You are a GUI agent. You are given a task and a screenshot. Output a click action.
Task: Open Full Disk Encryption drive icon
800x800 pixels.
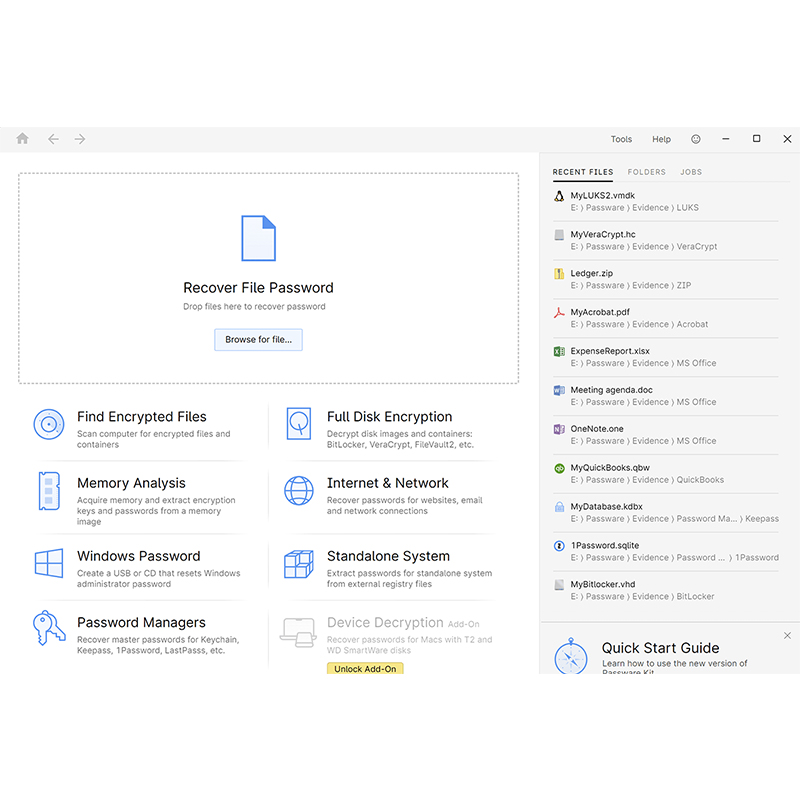point(299,423)
